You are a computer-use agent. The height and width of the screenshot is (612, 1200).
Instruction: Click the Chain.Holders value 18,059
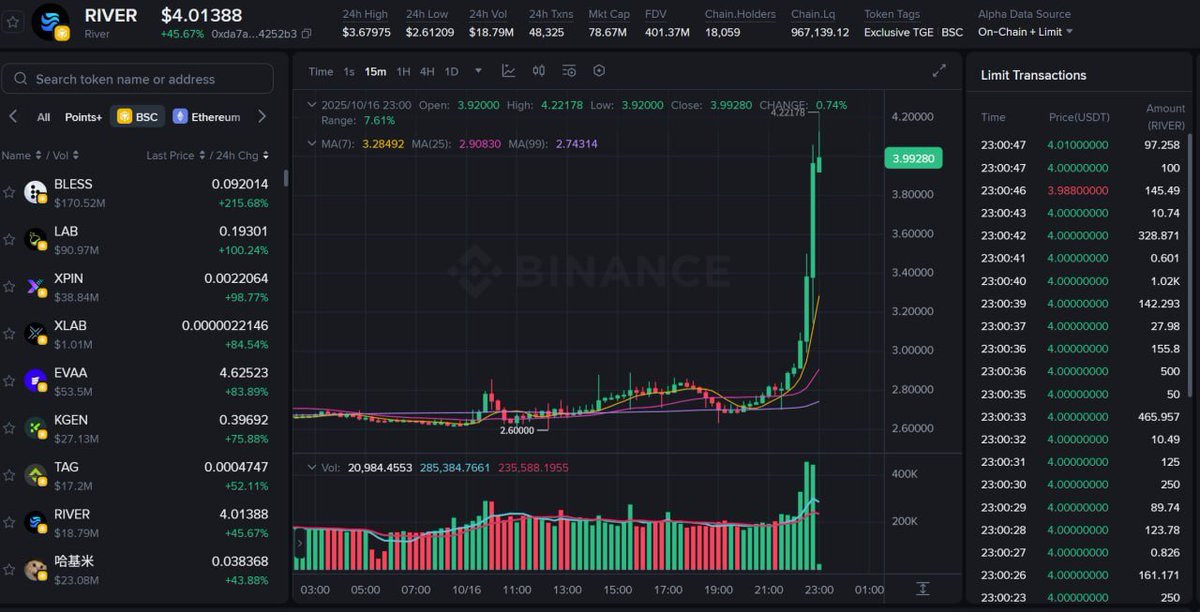722,32
